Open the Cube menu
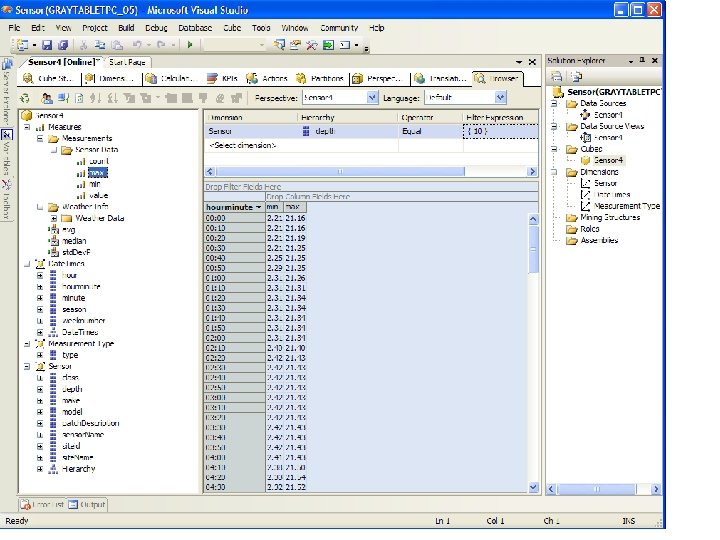The height and width of the screenshot is (540, 720). point(231,28)
